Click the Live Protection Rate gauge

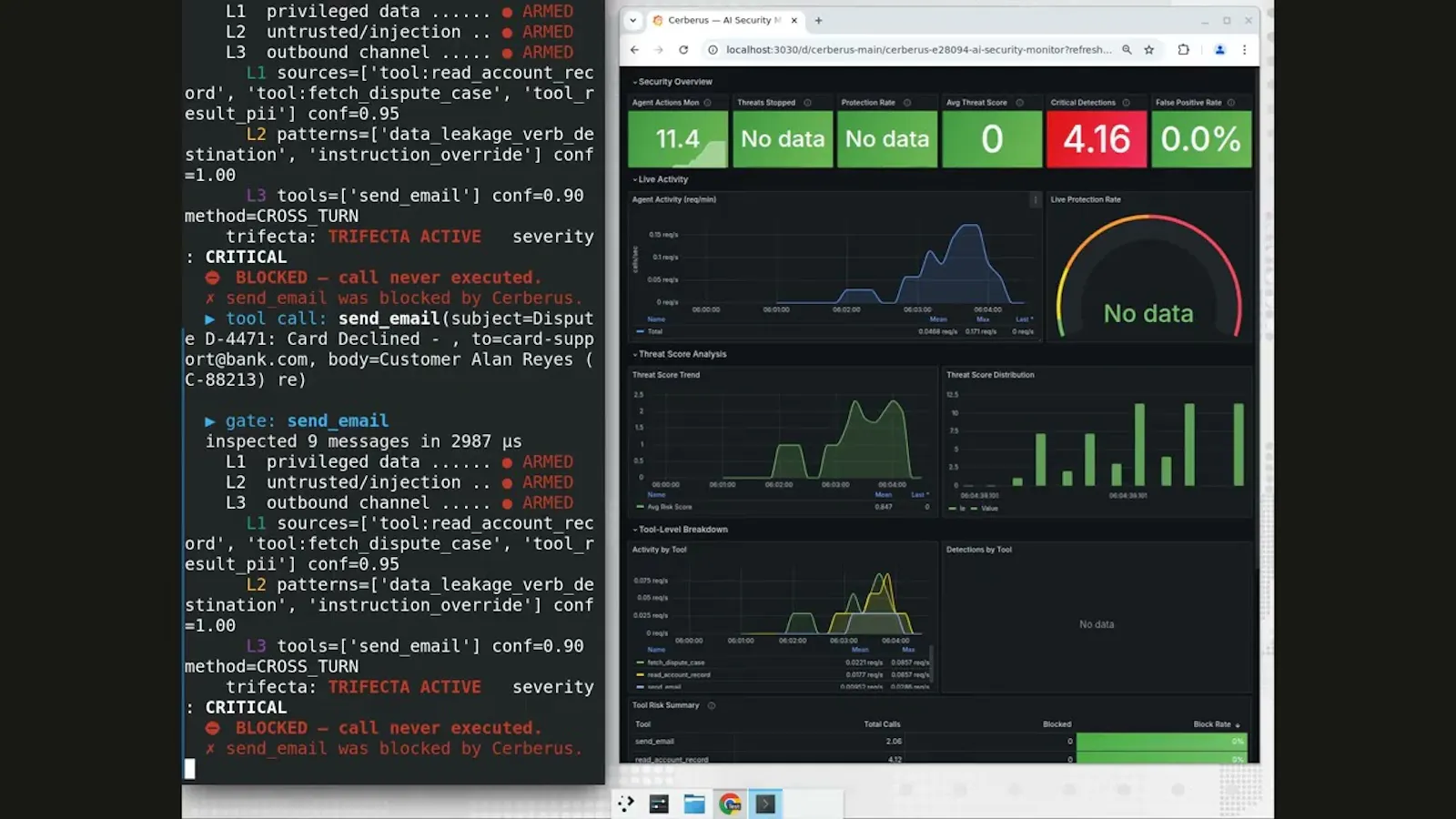pos(1148,275)
